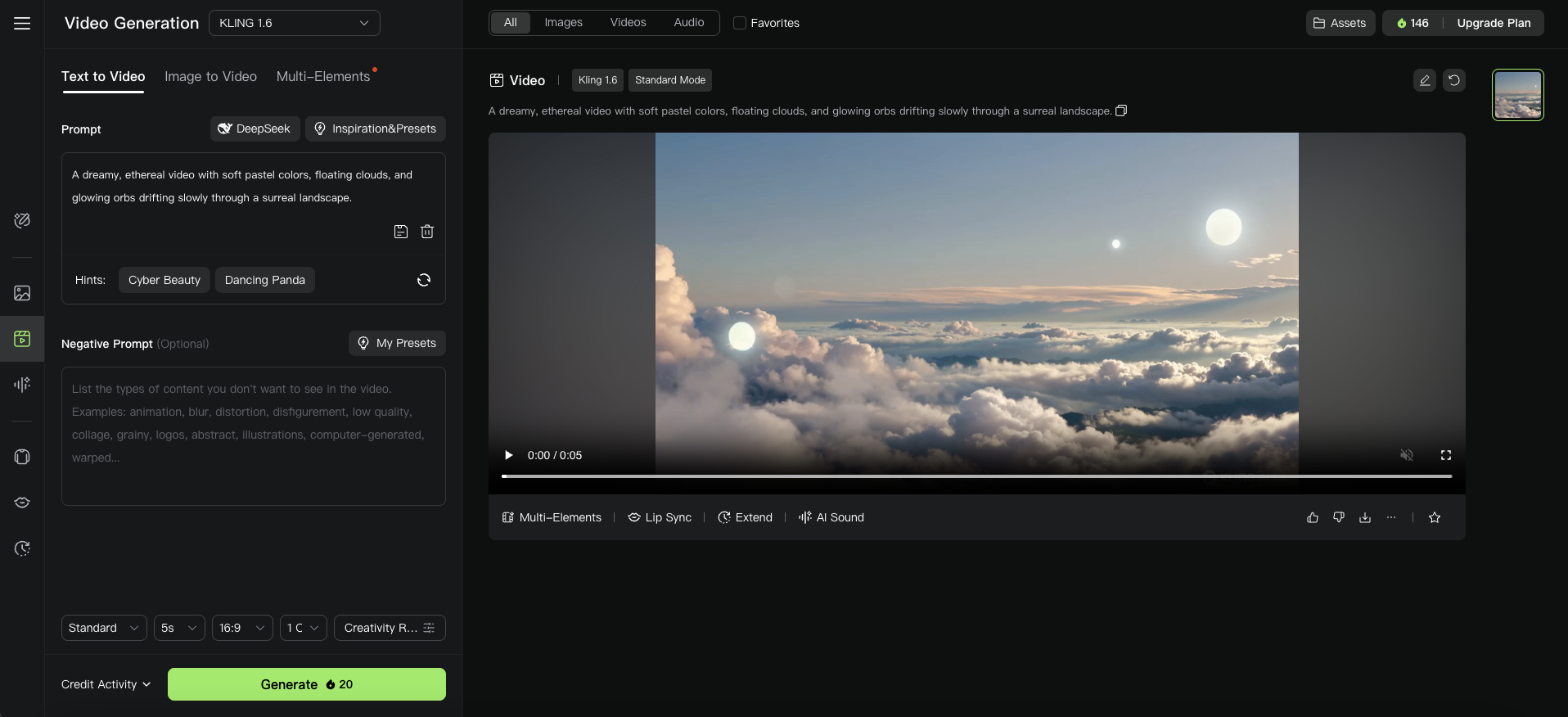
Task: Click the regenerate icon above video
Action: 1454,80
